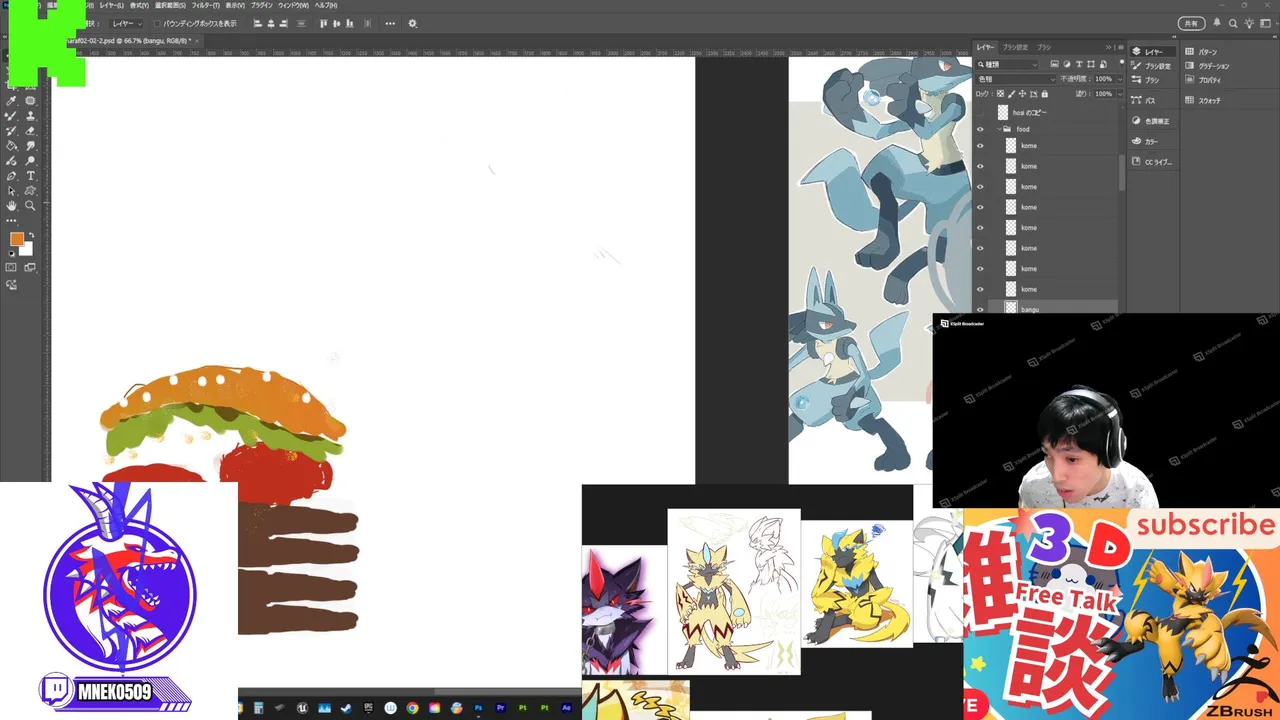Lock image pixels brush icon
This screenshot has height=720, width=1280.
[1011, 94]
